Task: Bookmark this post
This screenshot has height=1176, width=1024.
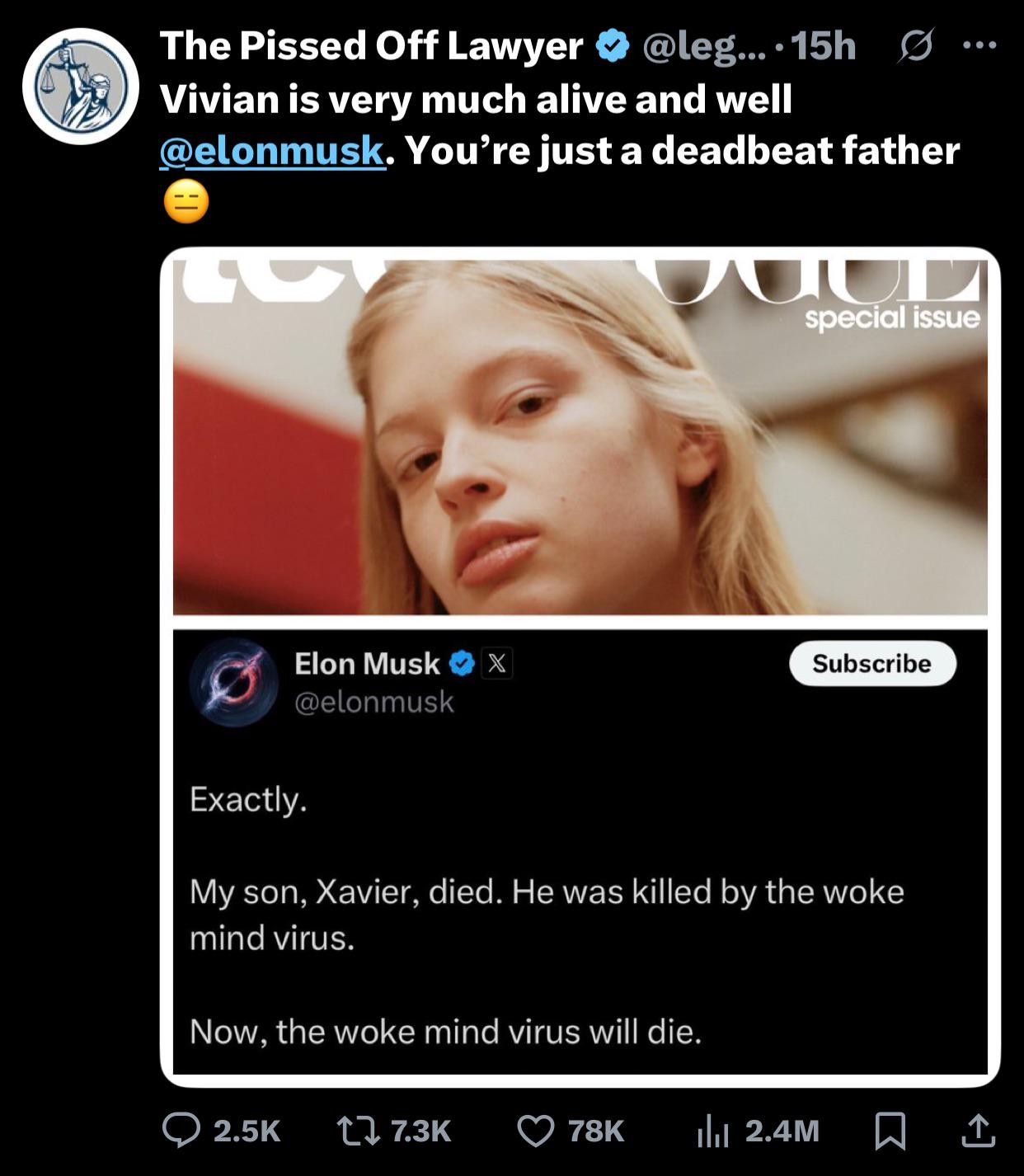Action: (890, 1130)
